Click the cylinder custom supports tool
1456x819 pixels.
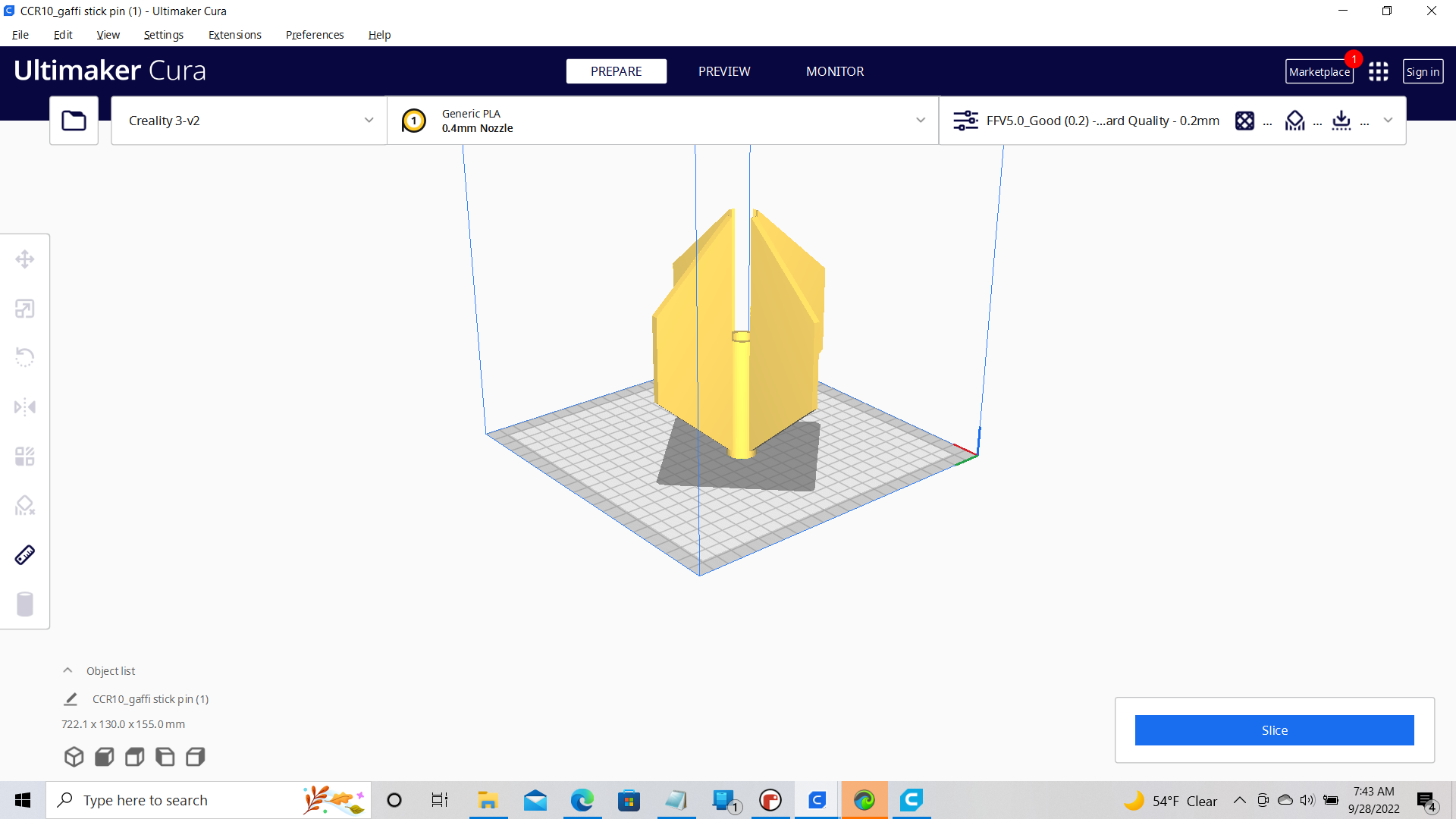coord(25,604)
